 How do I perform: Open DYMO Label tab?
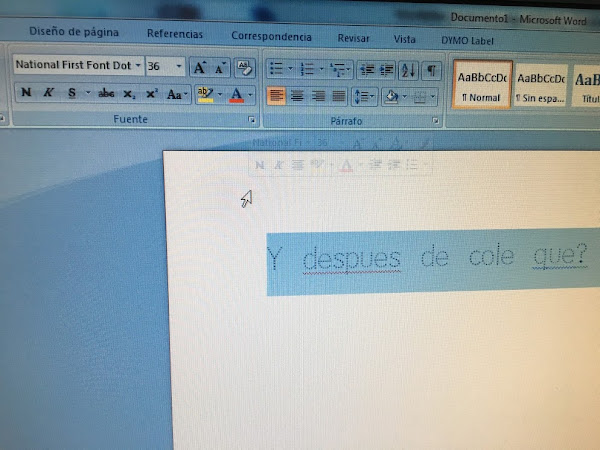point(467,41)
